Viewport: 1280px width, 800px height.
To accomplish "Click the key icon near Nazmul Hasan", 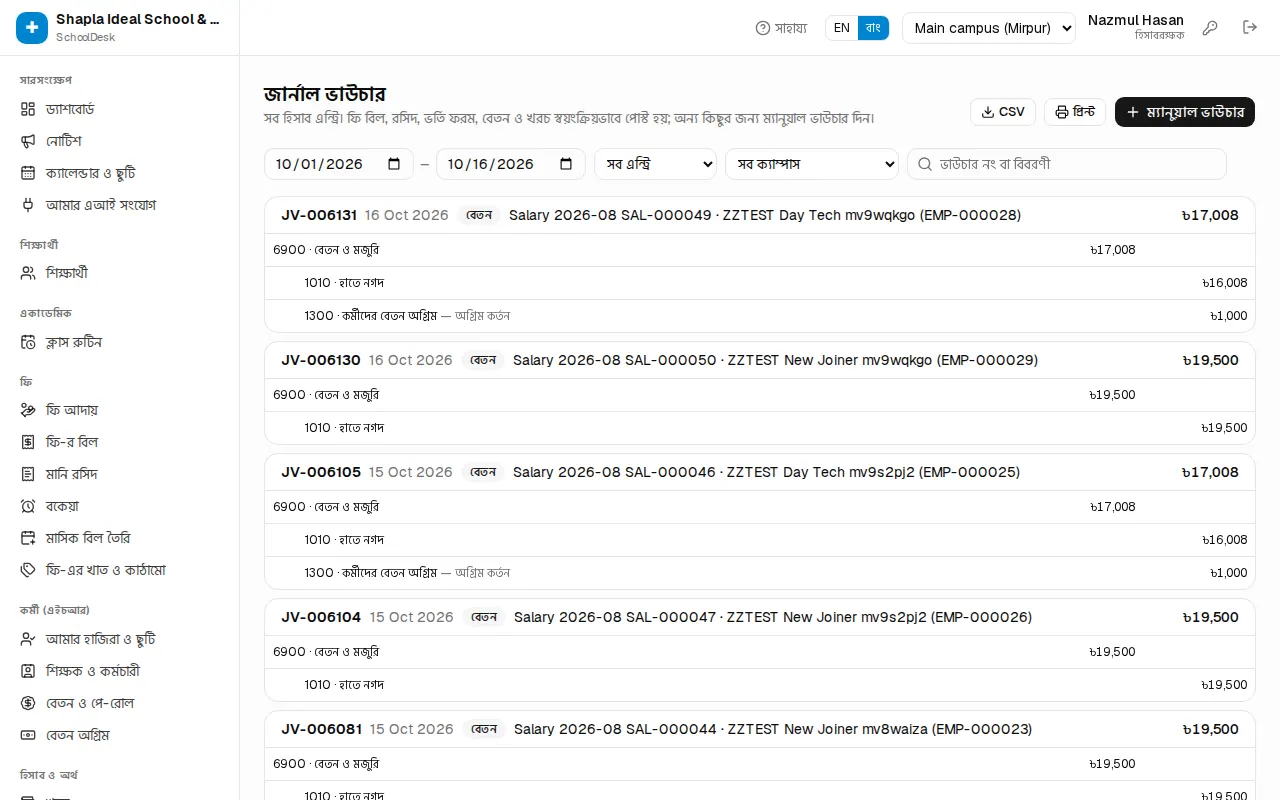I will [1210, 28].
